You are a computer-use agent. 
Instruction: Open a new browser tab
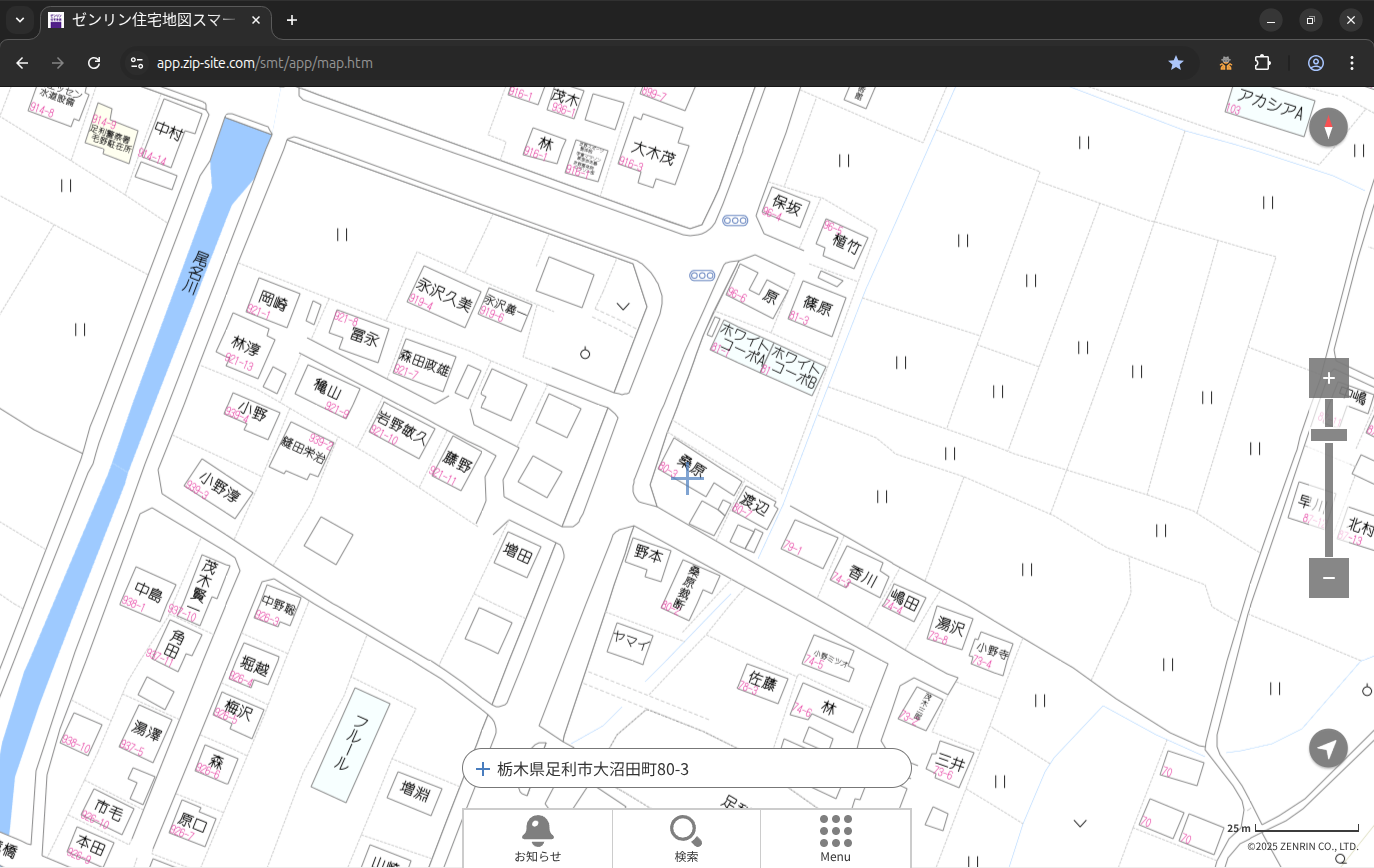292,20
